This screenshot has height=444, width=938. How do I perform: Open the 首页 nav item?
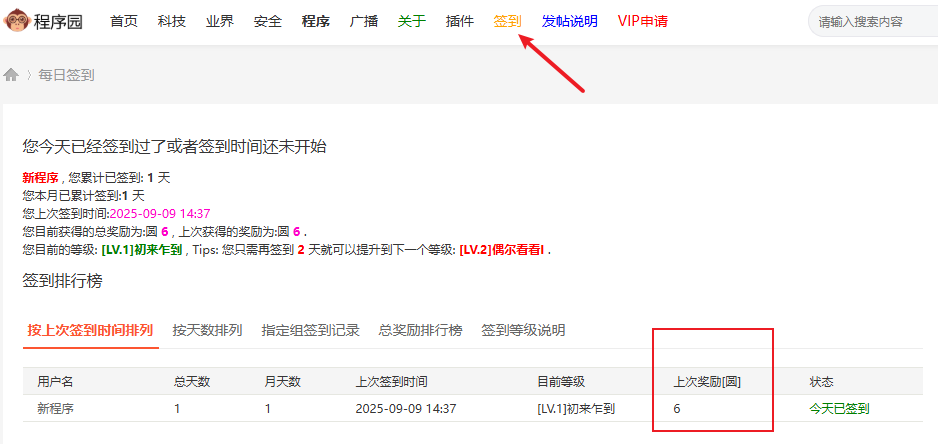coord(124,21)
